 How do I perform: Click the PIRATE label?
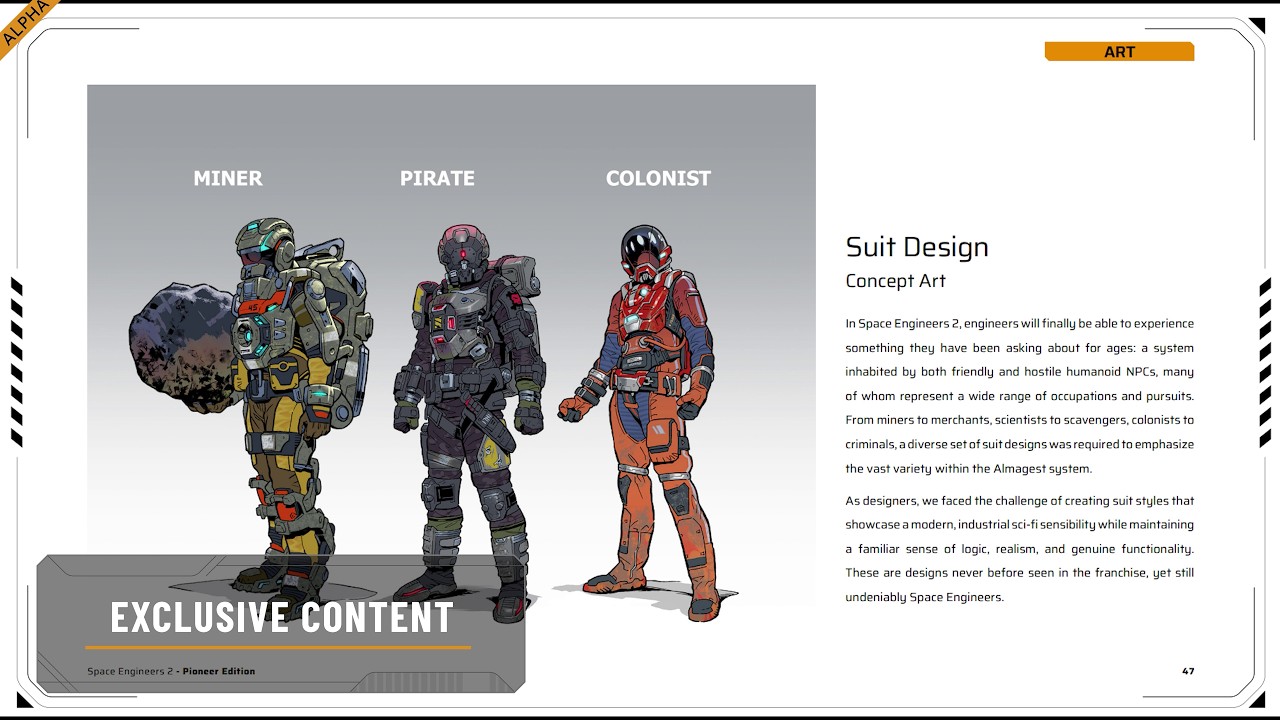click(437, 179)
